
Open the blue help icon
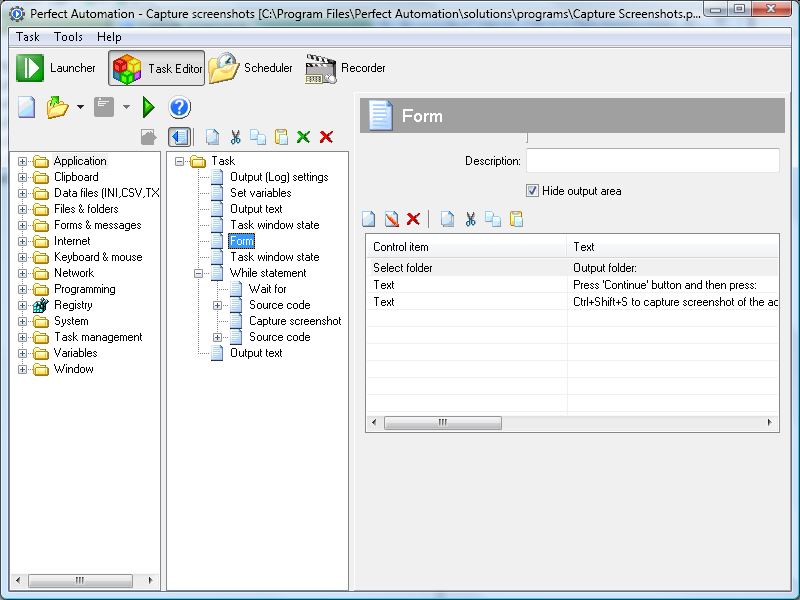click(x=180, y=107)
